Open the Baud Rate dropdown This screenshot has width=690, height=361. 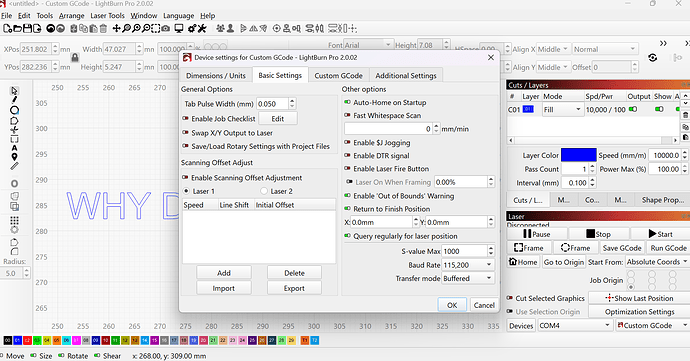click(468, 265)
